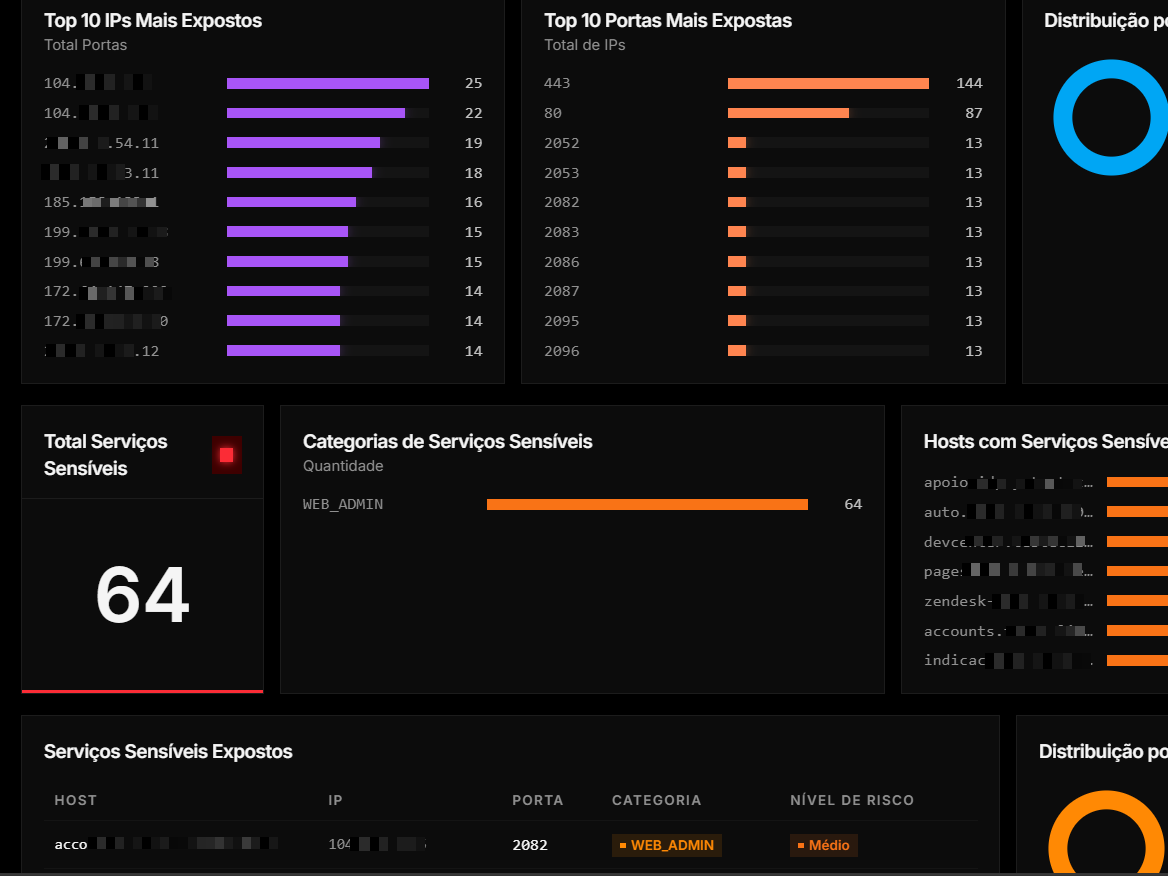Image resolution: width=1168 pixels, height=876 pixels.
Task: Click the Top 10 IPs Mais Expostos title
Action: tap(153, 21)
